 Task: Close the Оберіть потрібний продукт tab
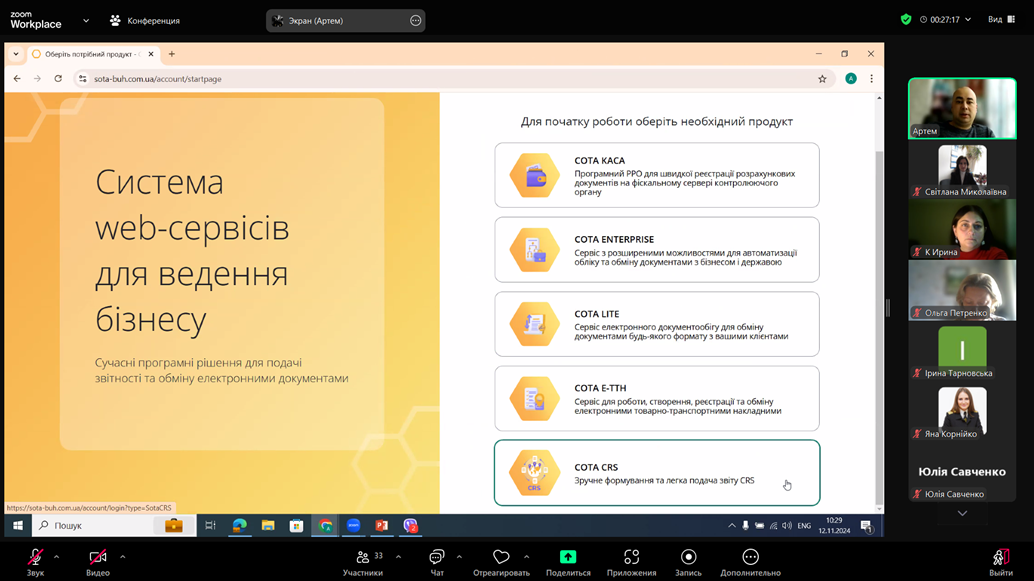(x=151, y=54)
